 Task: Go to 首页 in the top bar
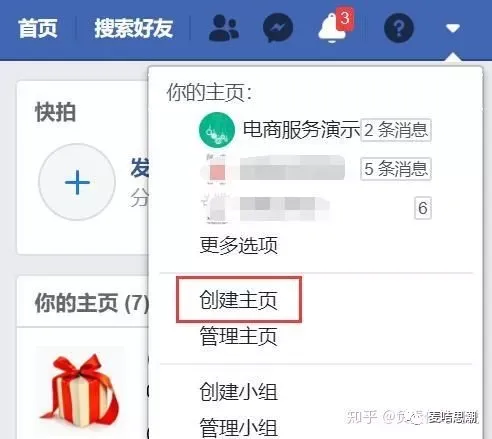[x=38, y=28]
